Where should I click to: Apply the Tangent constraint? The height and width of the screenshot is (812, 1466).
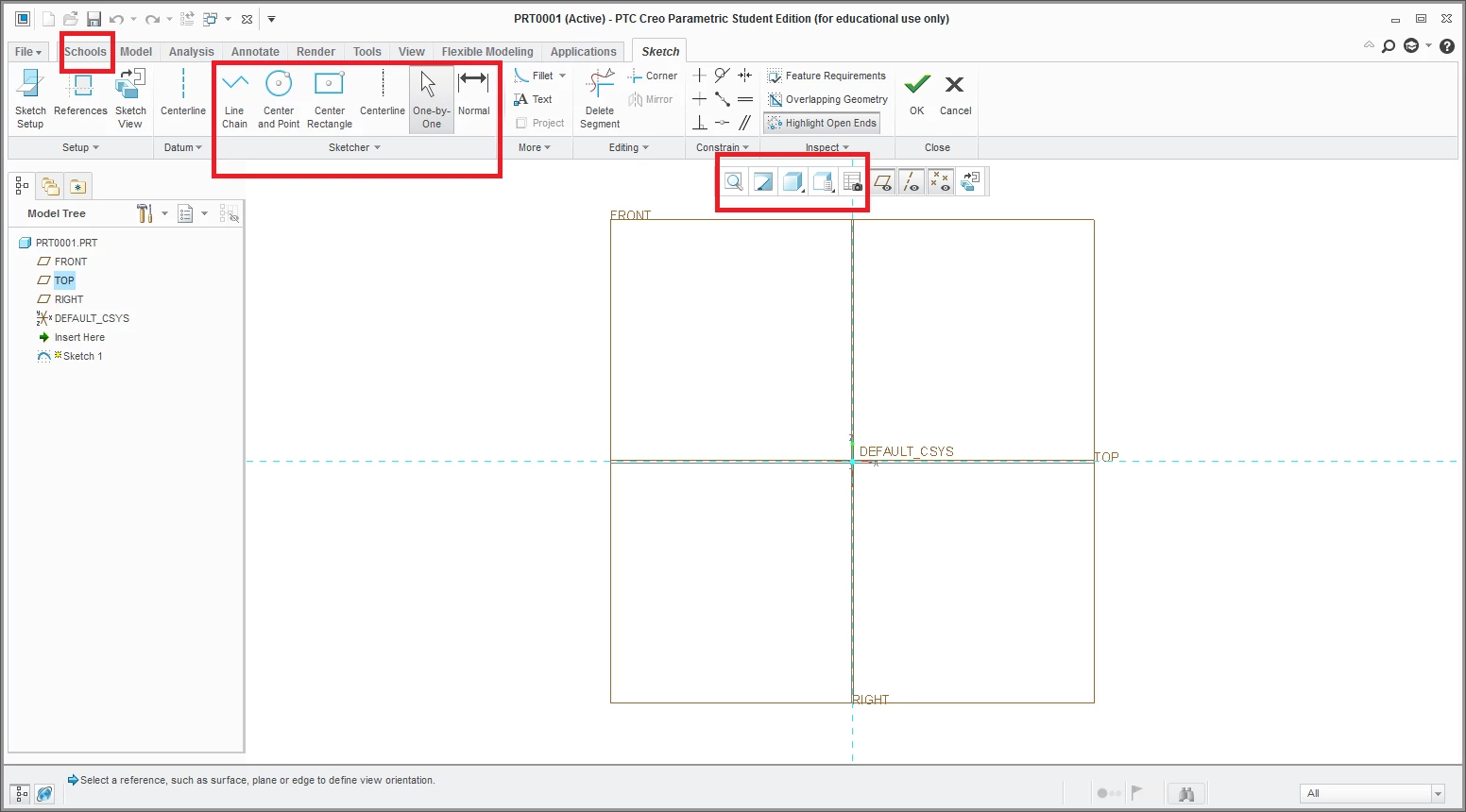(x=722, y=76)
